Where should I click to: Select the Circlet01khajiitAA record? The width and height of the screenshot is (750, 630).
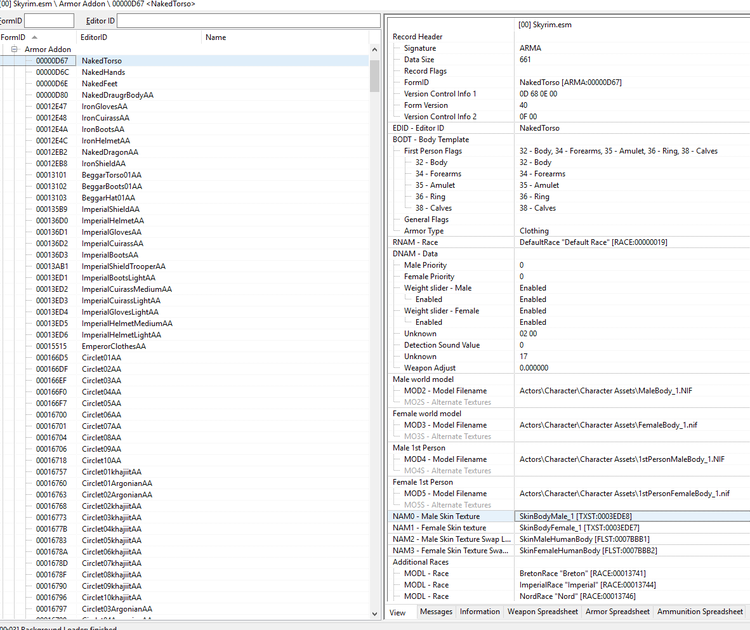coord(111,472)
